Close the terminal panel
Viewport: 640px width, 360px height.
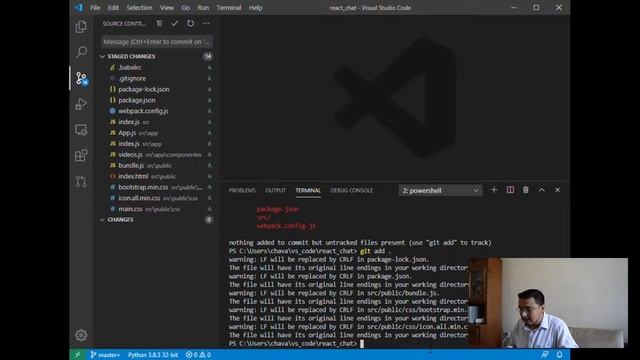coord(557,190)
